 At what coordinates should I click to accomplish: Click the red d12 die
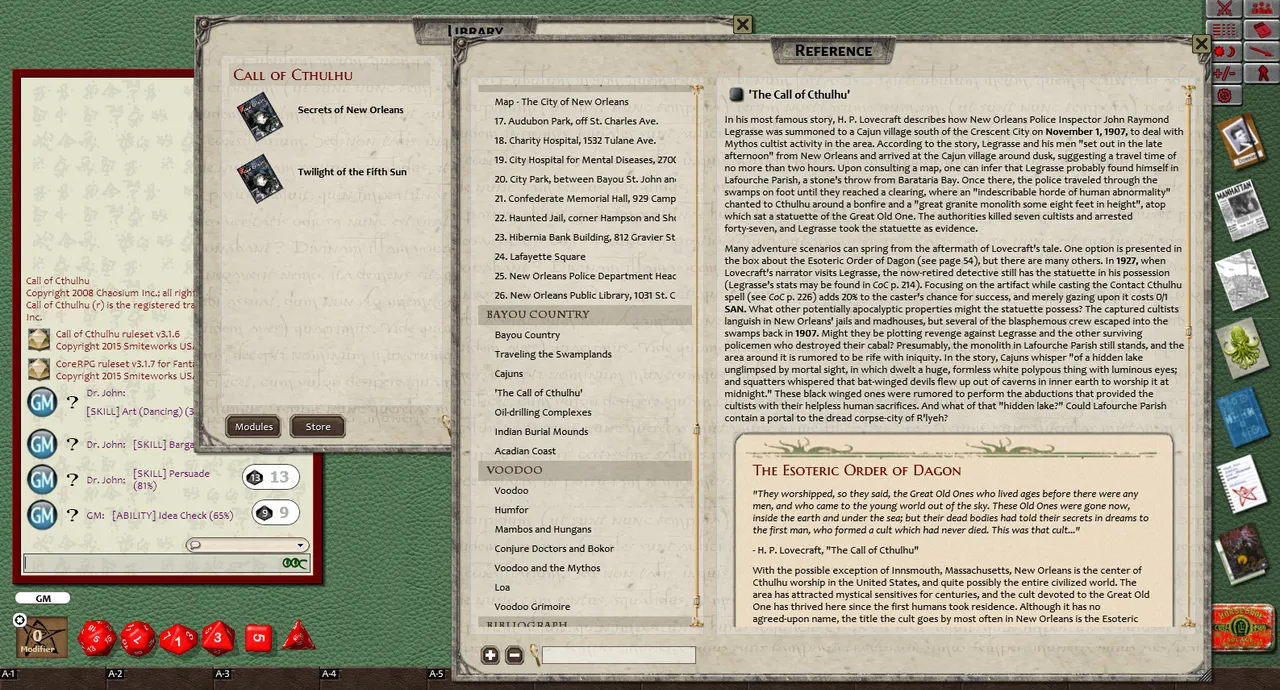tap(138, 638)
